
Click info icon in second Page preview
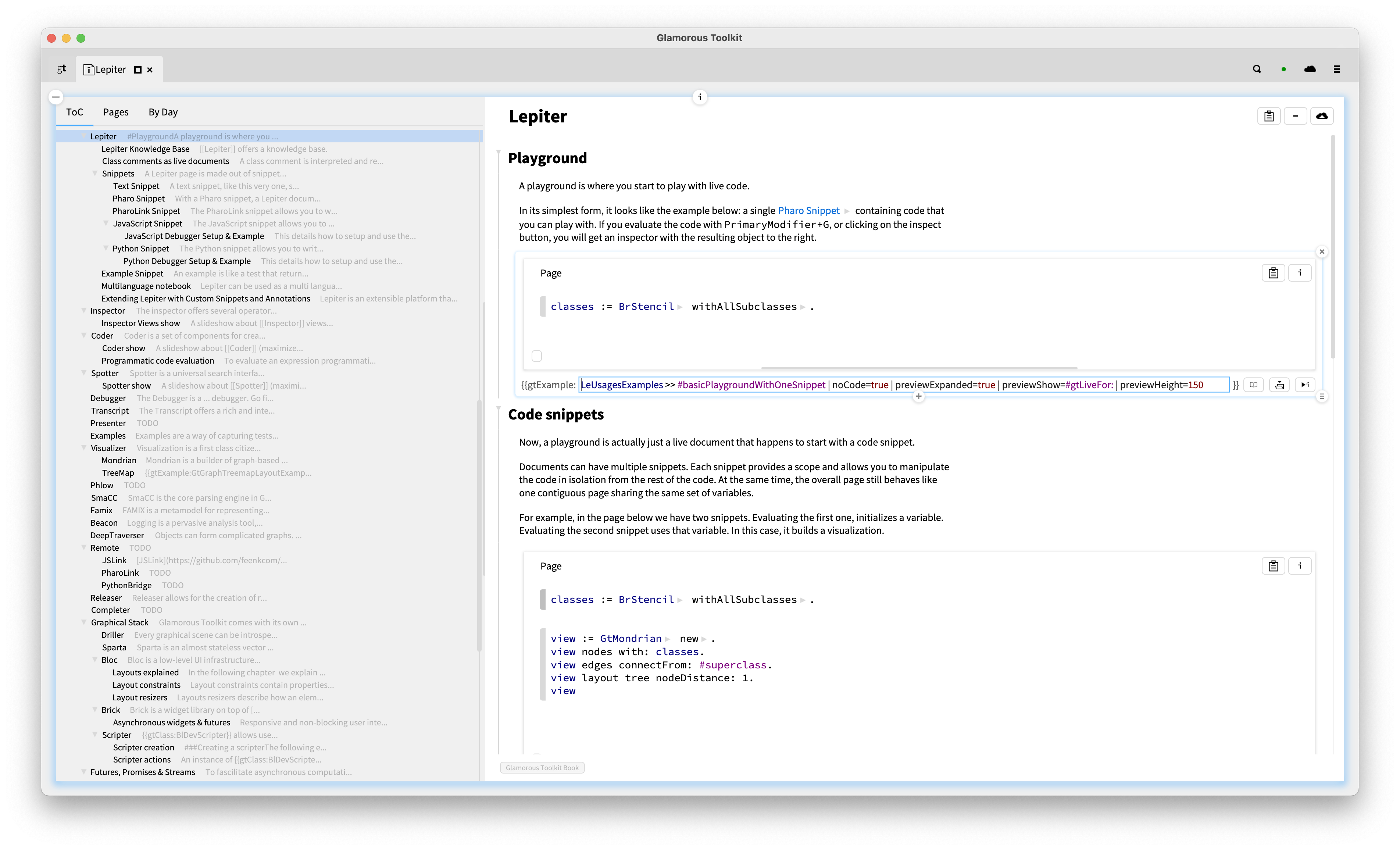[x=1299, y=566]
